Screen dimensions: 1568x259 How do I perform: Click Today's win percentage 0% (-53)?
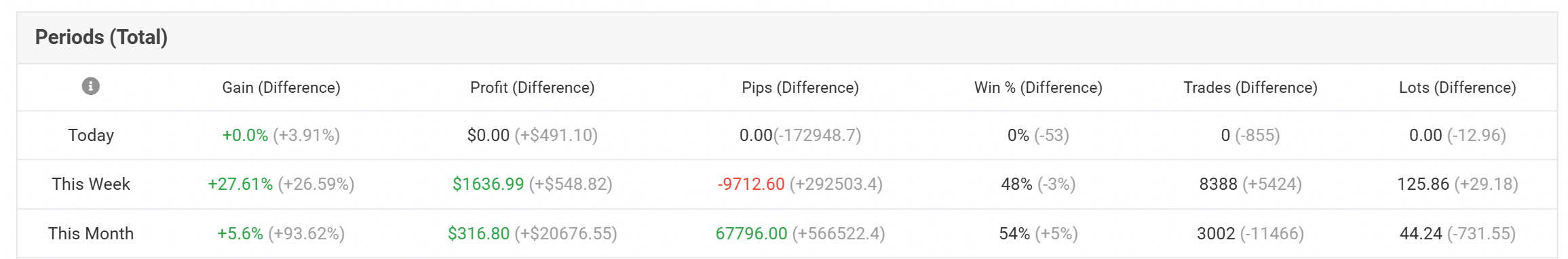click(1038, 136)
